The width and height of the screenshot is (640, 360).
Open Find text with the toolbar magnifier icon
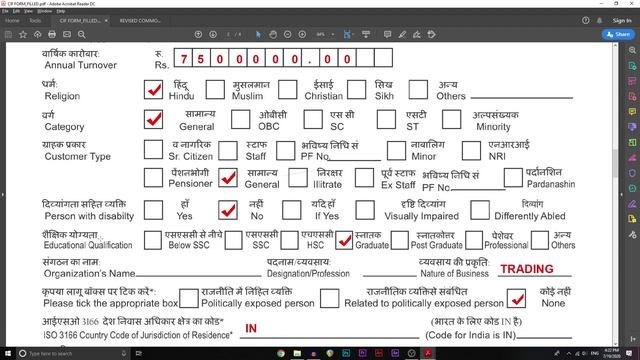[82, 35]
